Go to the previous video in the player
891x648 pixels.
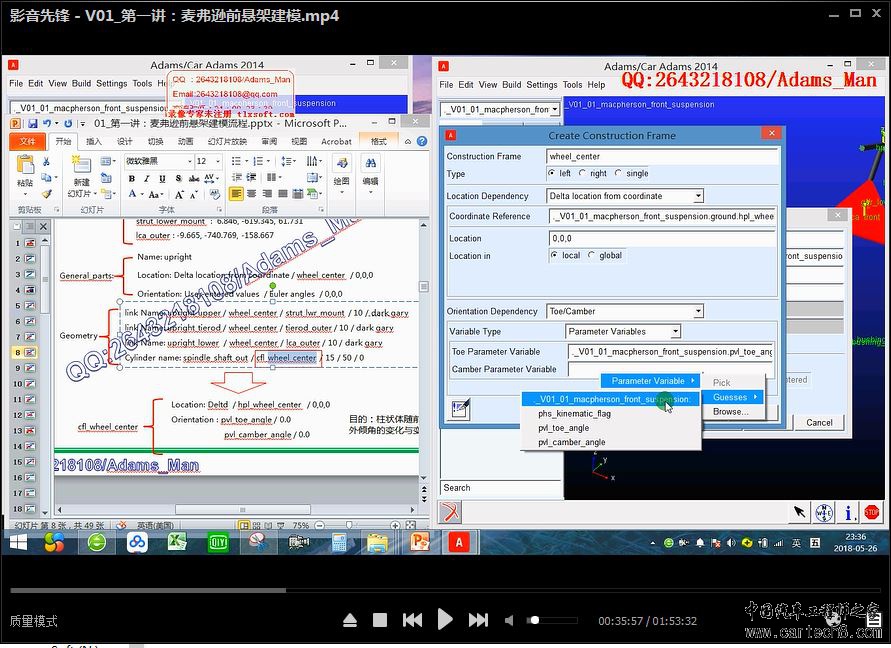(x=413, y=620)
